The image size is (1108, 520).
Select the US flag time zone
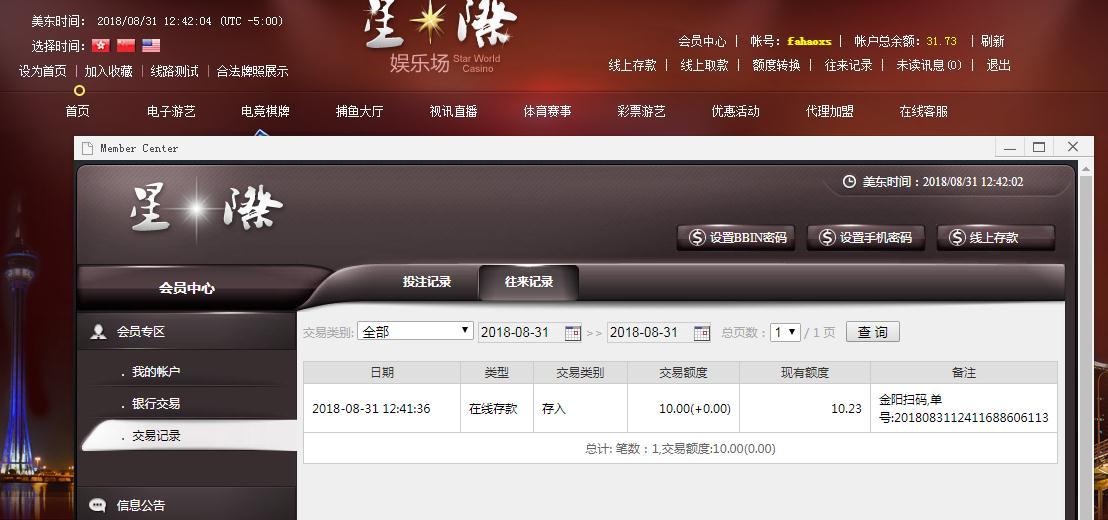(151, 45)
